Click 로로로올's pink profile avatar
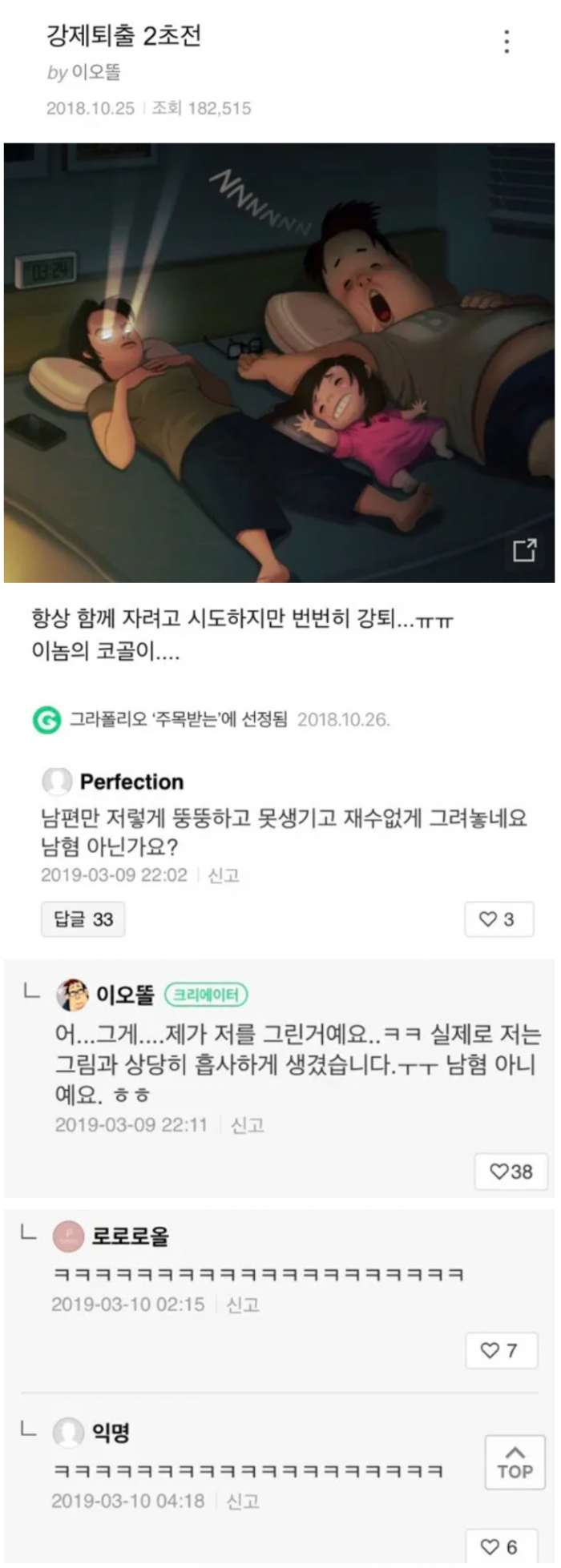This screenshot has height=1568, width=561. pyautogui.click(x=68, y=1236)
